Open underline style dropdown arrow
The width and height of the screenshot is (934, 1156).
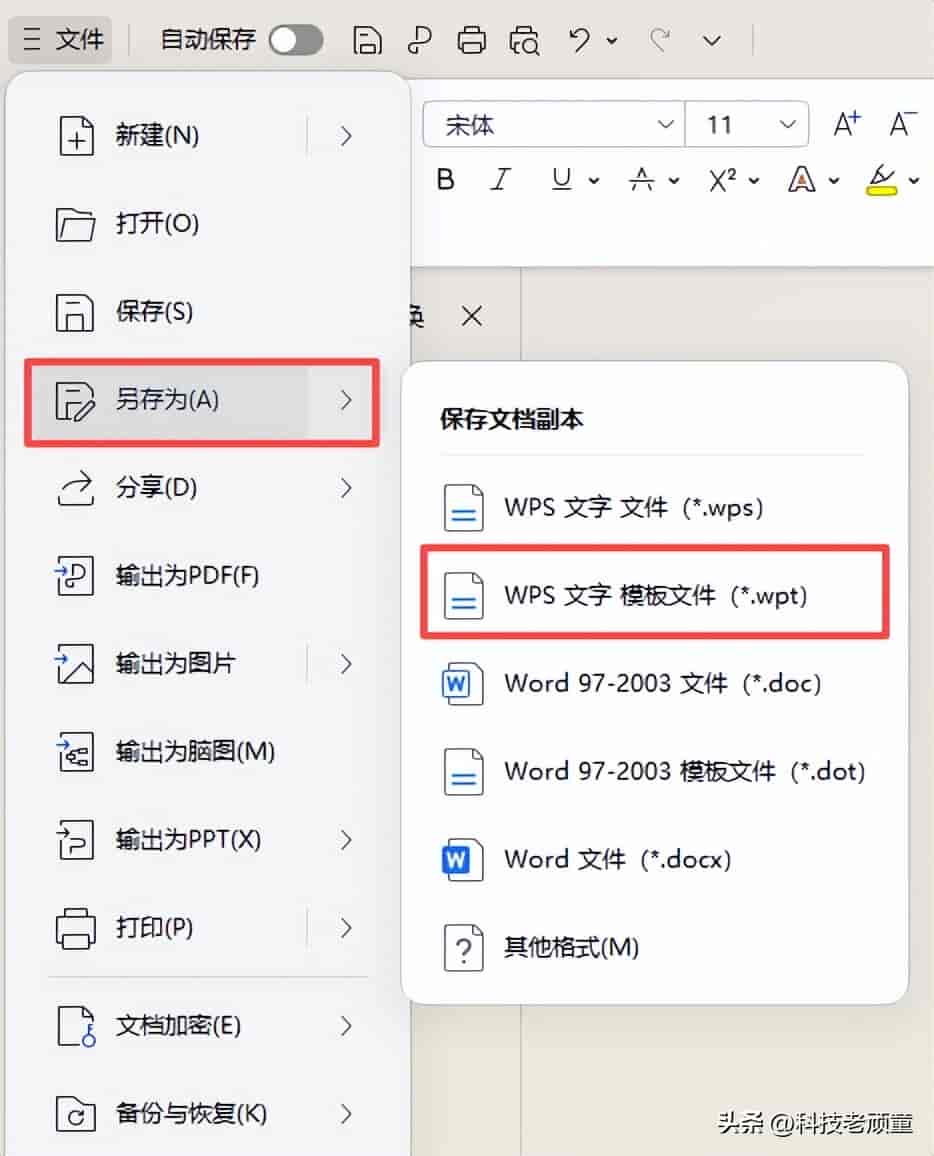pyautogui.click(x=594, y=181)
